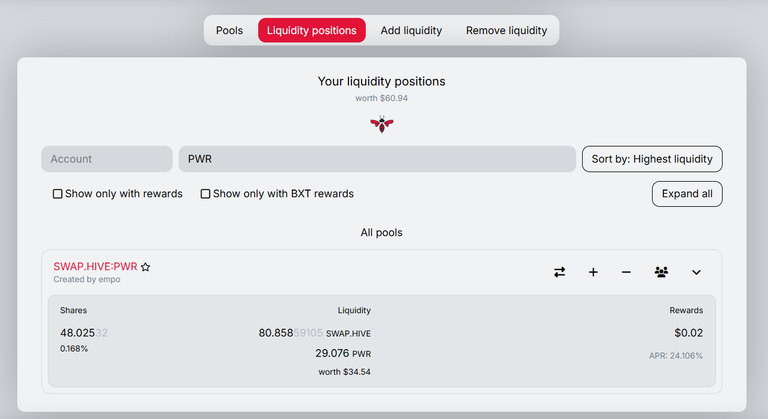Viewport: 768px width, 419px height.
Task: Open the SWAP.HIVE:PWR pool link
Action: (x=95, y=267)
